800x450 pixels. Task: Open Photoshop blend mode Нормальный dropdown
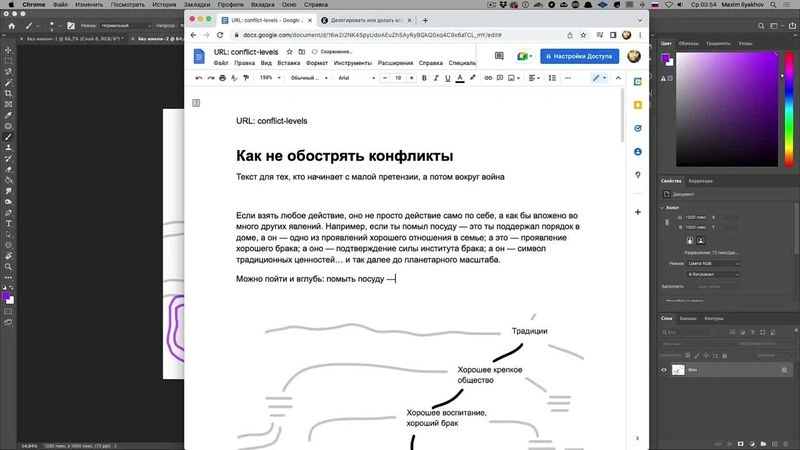(126, 26)
